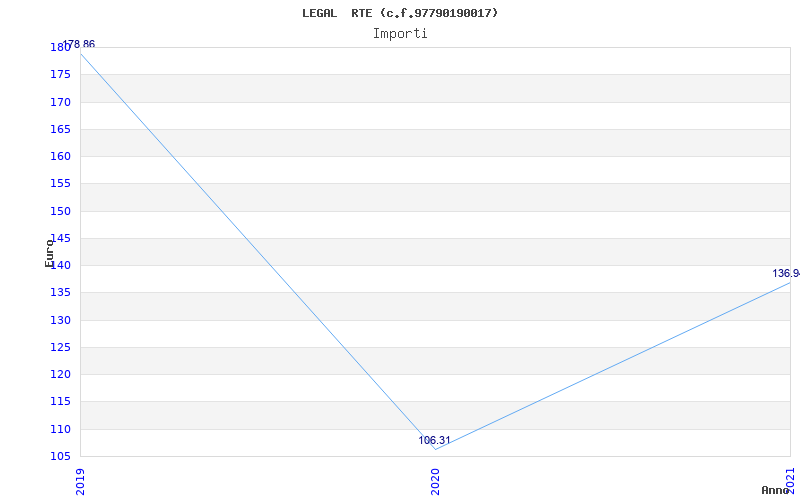The image size is (800, 500).
Task: Click the 125 y-axis tick label
Action: 60,347
